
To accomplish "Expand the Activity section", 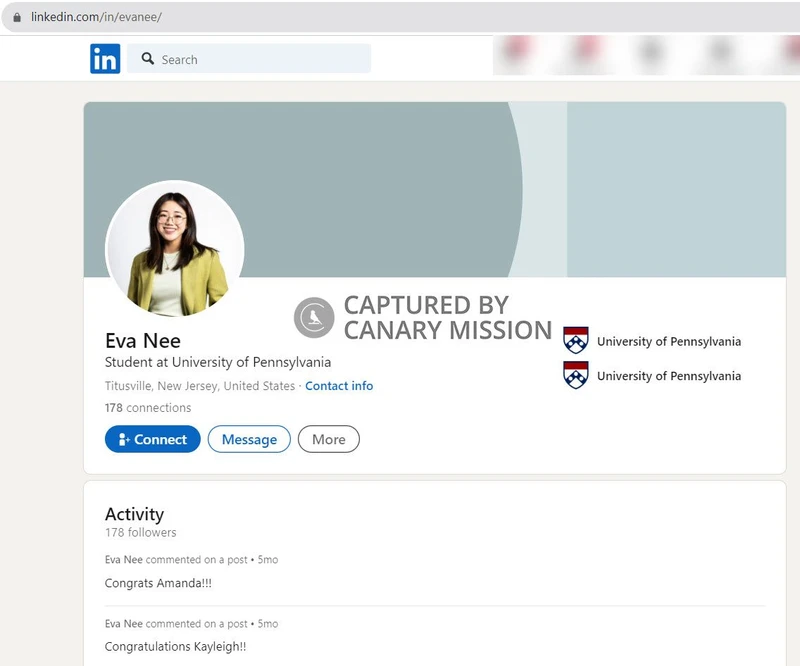I will [133, 513].
